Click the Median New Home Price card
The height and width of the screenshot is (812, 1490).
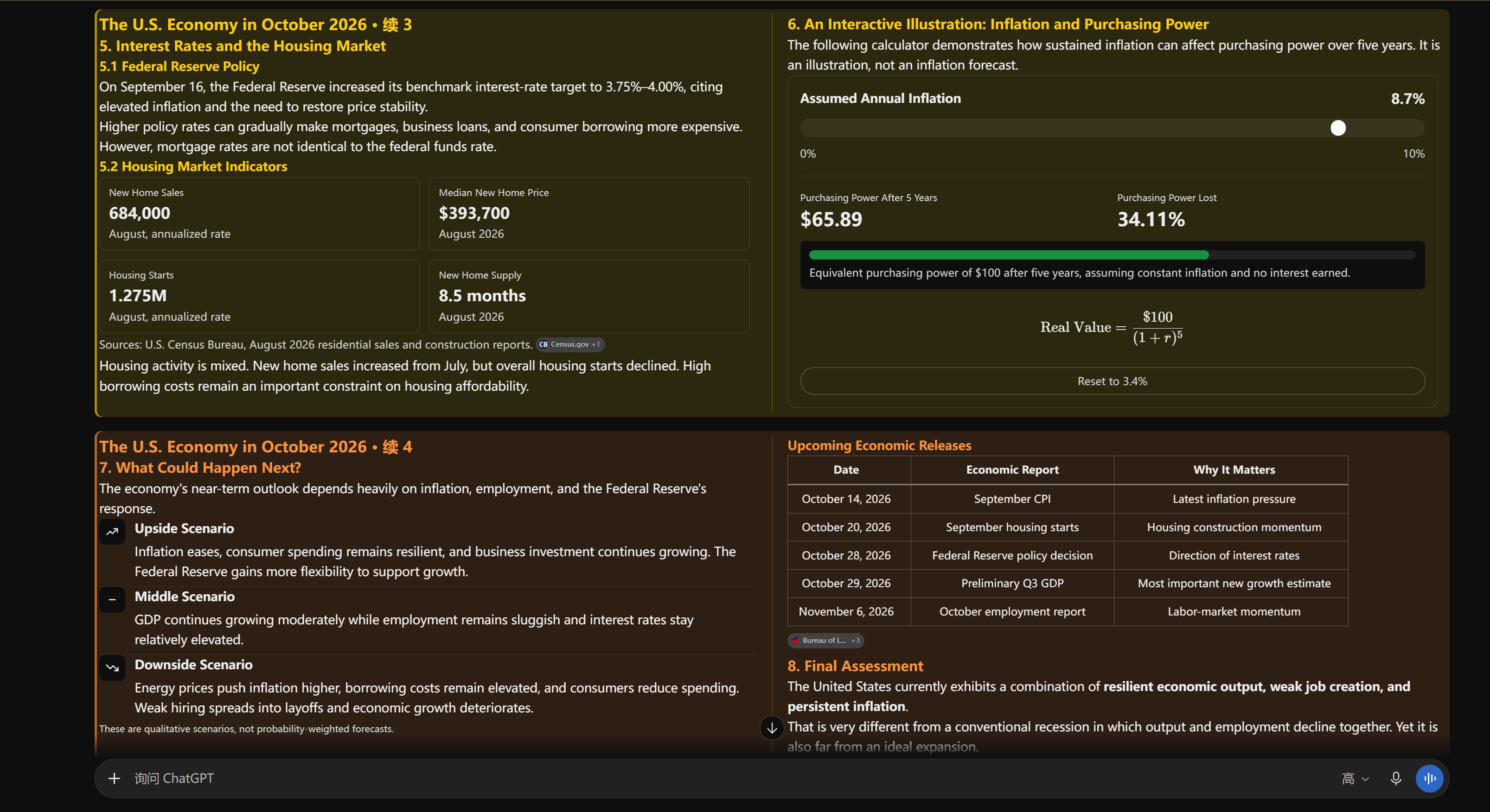[589, 213]
